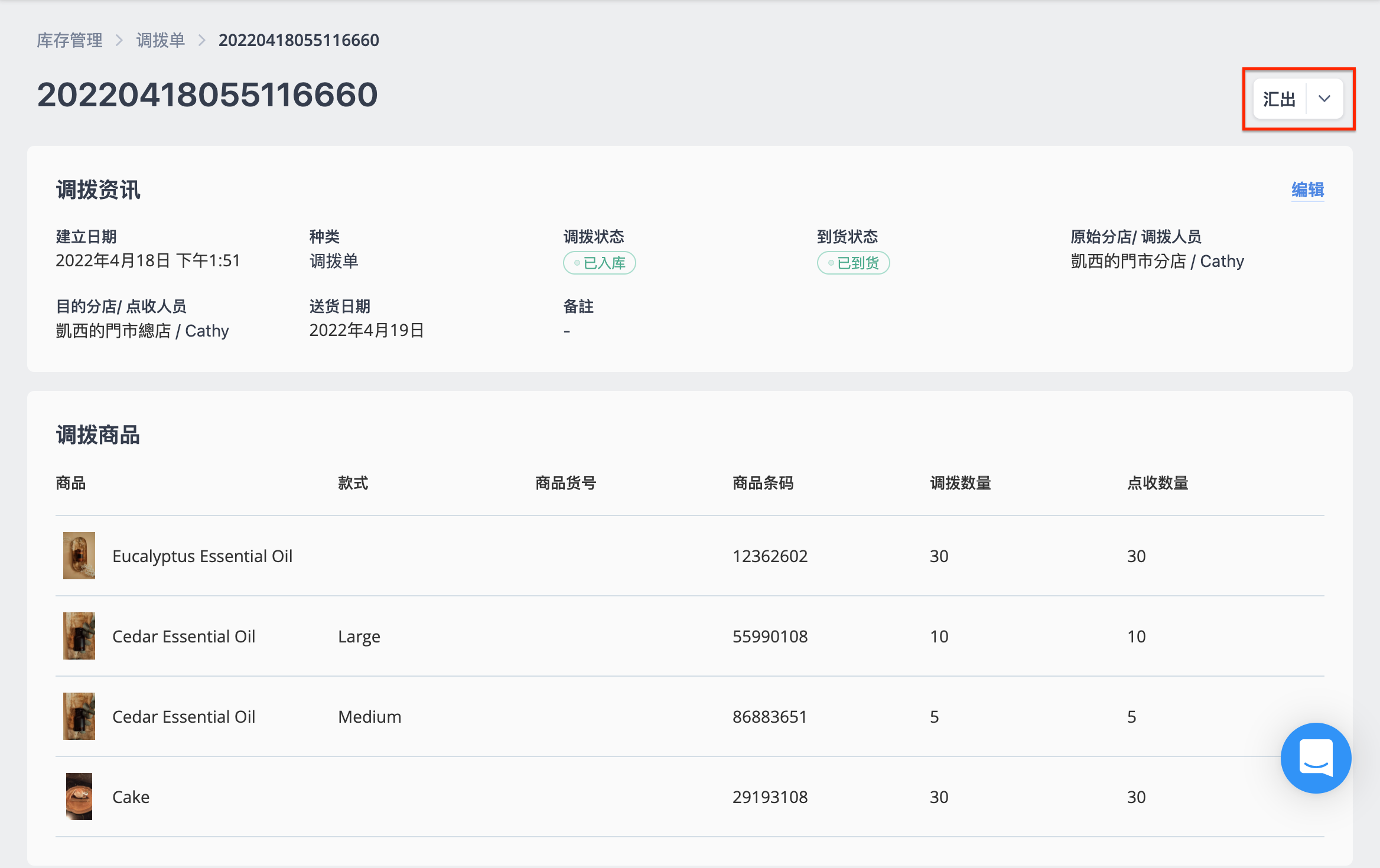Click barcode 12362602

[x=770, y=556]
